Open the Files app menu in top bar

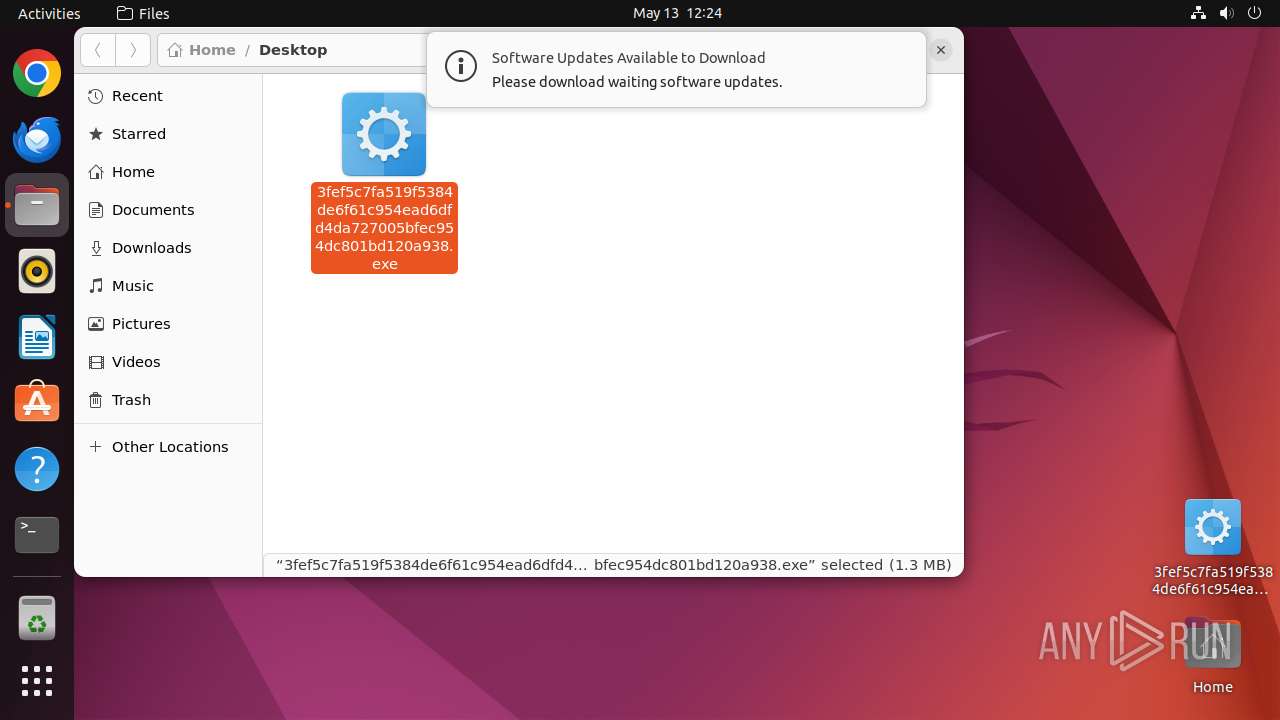tap(143, 13)
